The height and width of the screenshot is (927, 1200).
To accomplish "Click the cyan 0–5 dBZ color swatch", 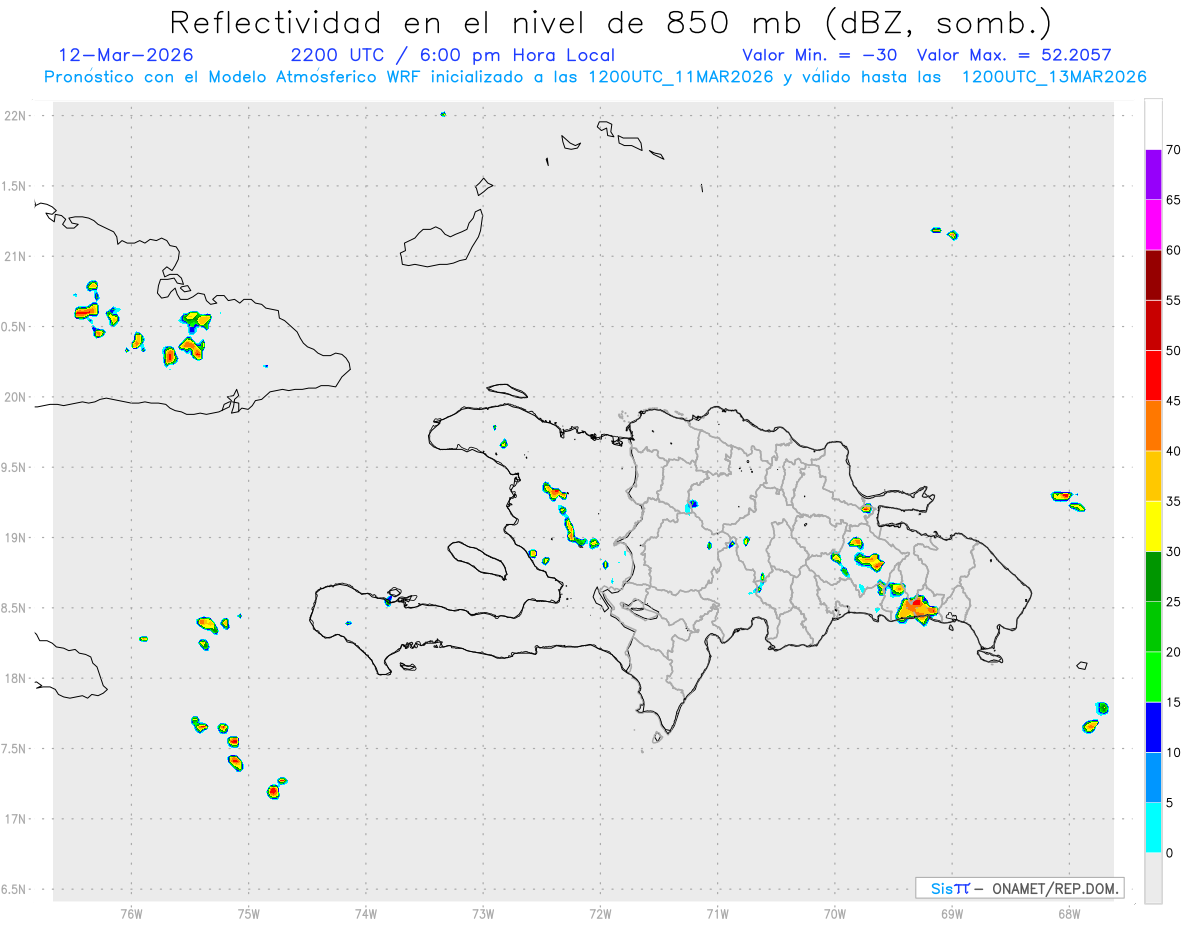I will (x=1153, y=827).
